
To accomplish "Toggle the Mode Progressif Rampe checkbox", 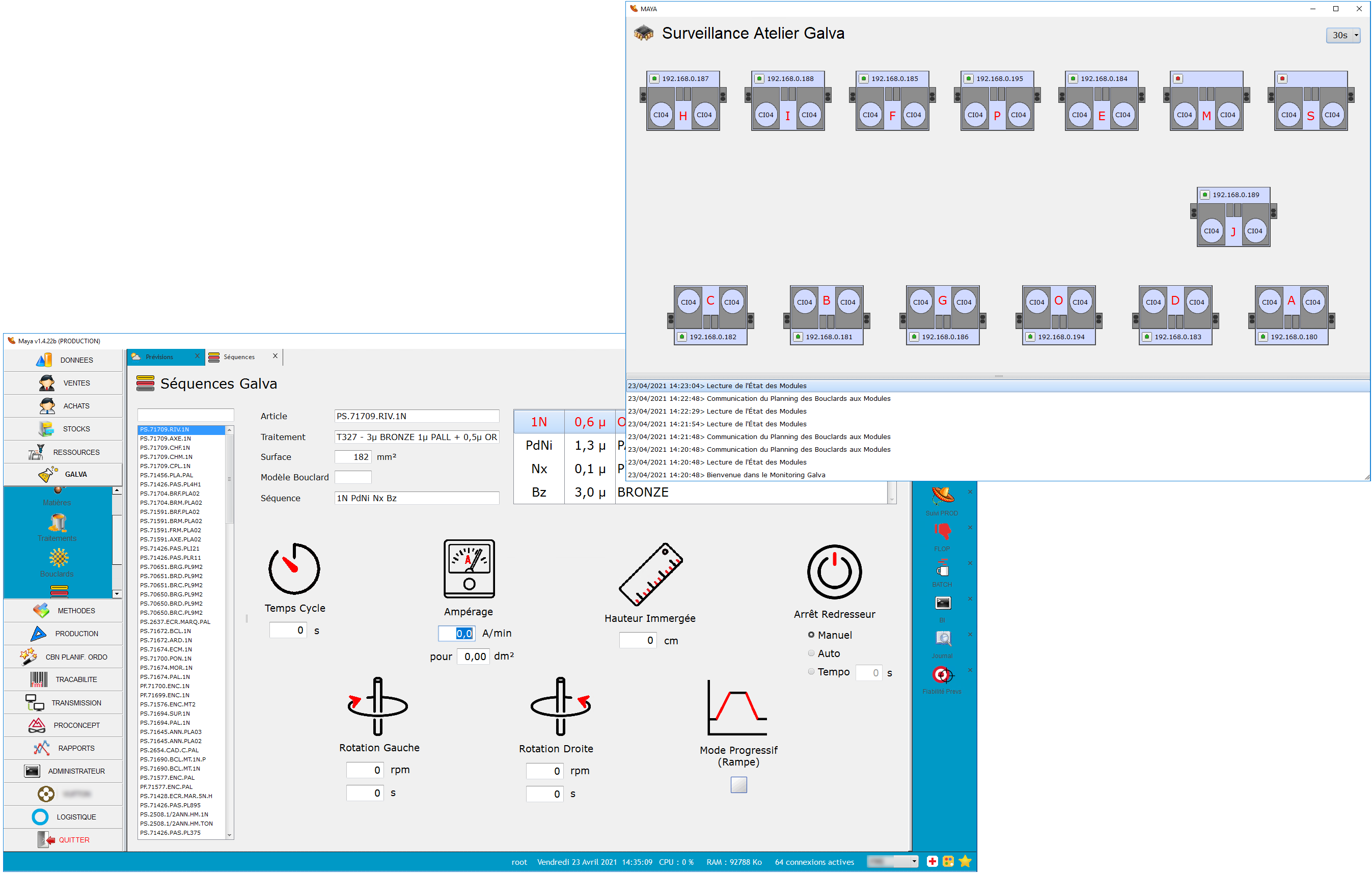I will 738,785.
